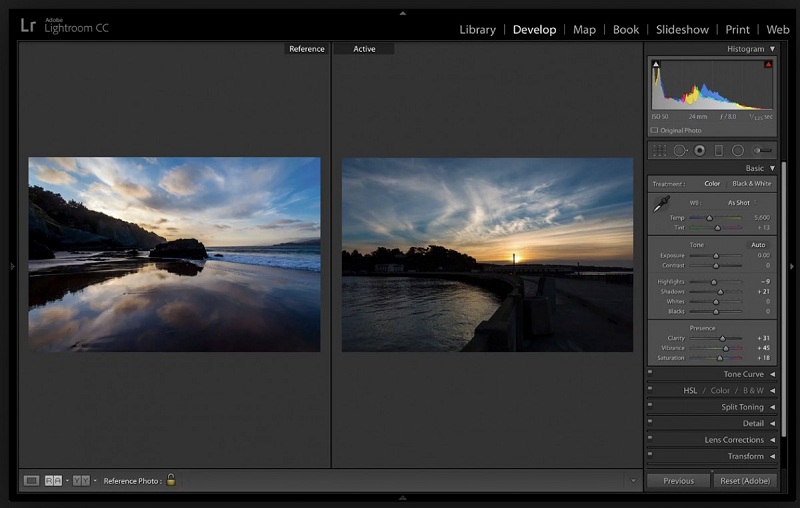The height and width of the screenshot is (508, 800).
Task: Select the Radial Filter tool
Action: pos(738,150)
